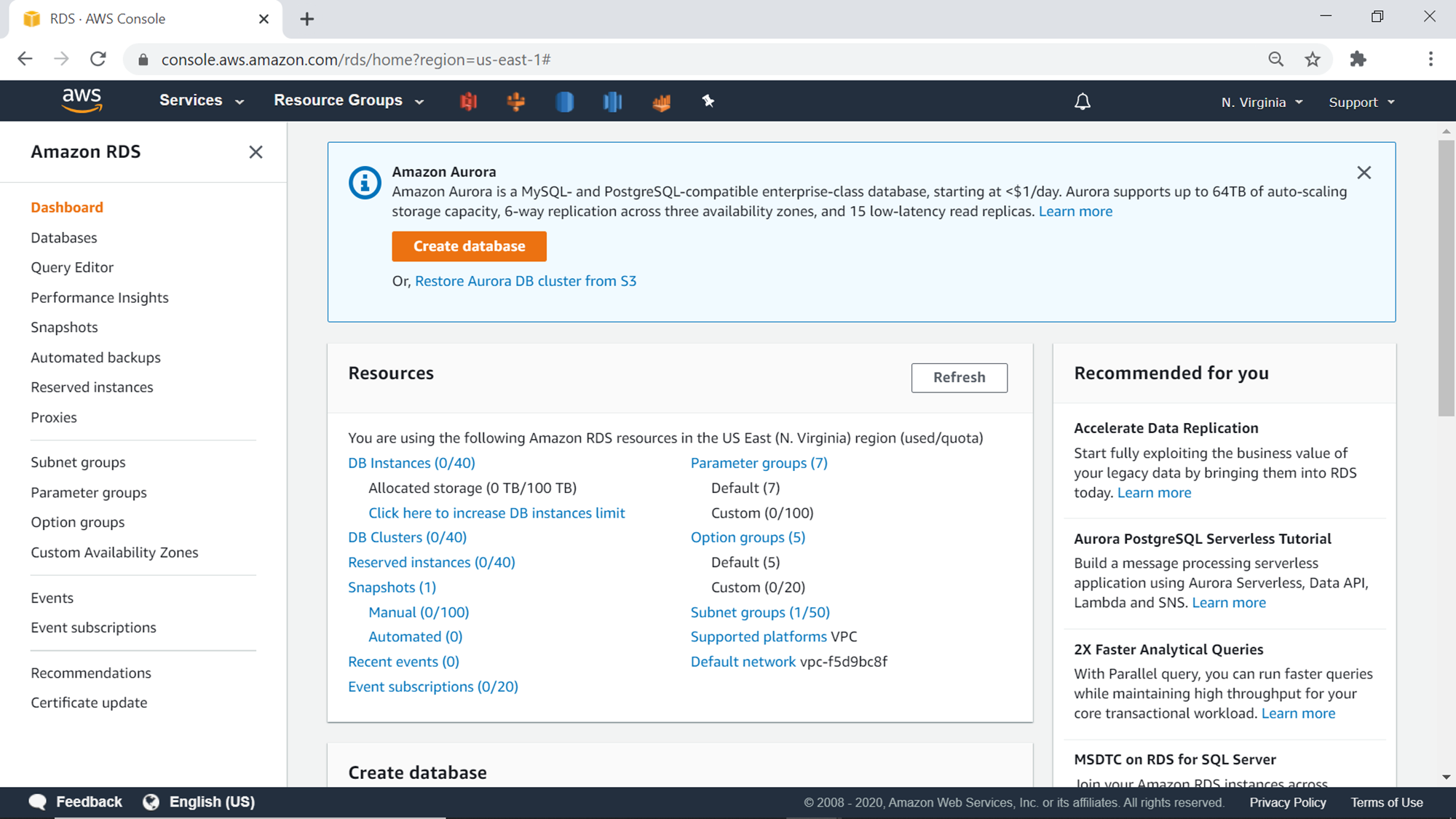This screenshot has width=1456, height=819.
Task: Click the AWS logo
Action: click(x=82, y=100)
